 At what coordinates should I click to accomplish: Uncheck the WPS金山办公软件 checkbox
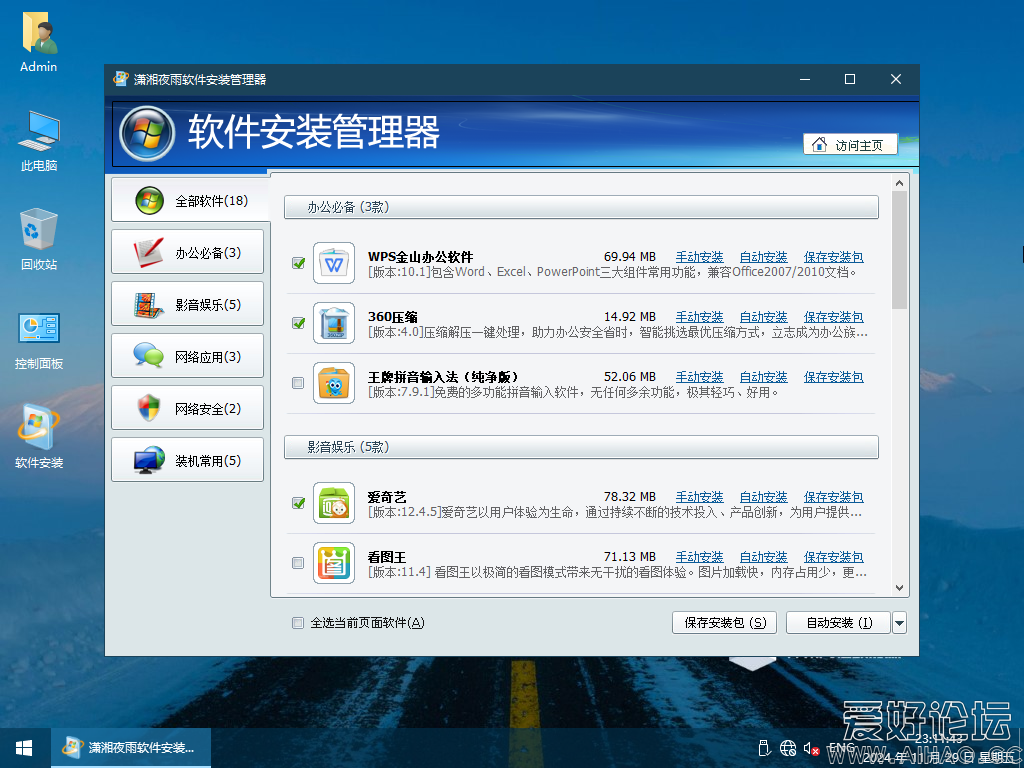click(x=298, y=263)
